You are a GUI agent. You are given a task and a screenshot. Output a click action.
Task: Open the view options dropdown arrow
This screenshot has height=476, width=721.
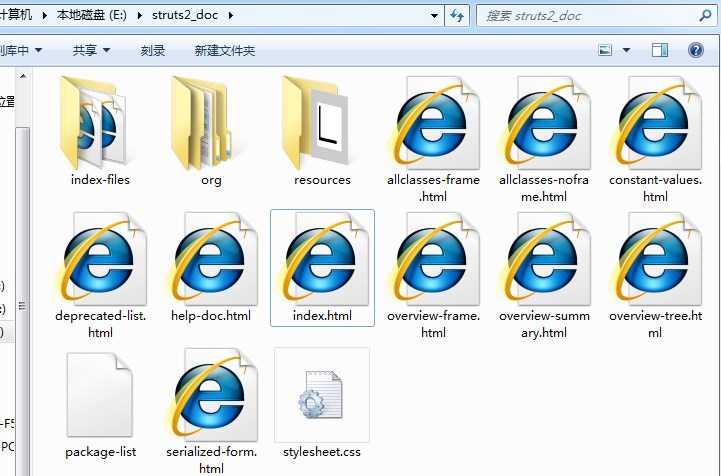coord(626,50)
